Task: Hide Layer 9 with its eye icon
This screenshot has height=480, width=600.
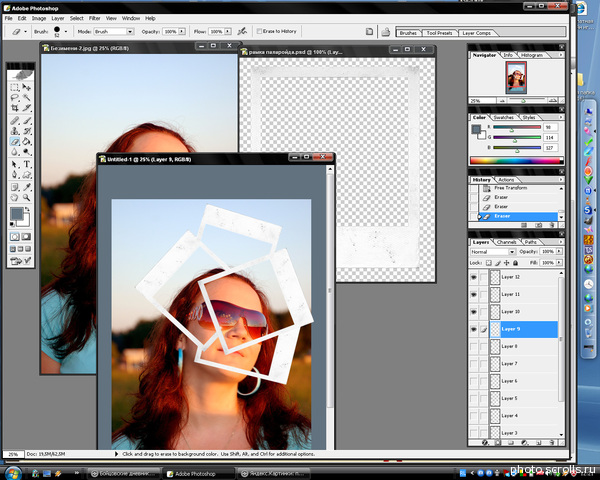Action: (474, 329)
